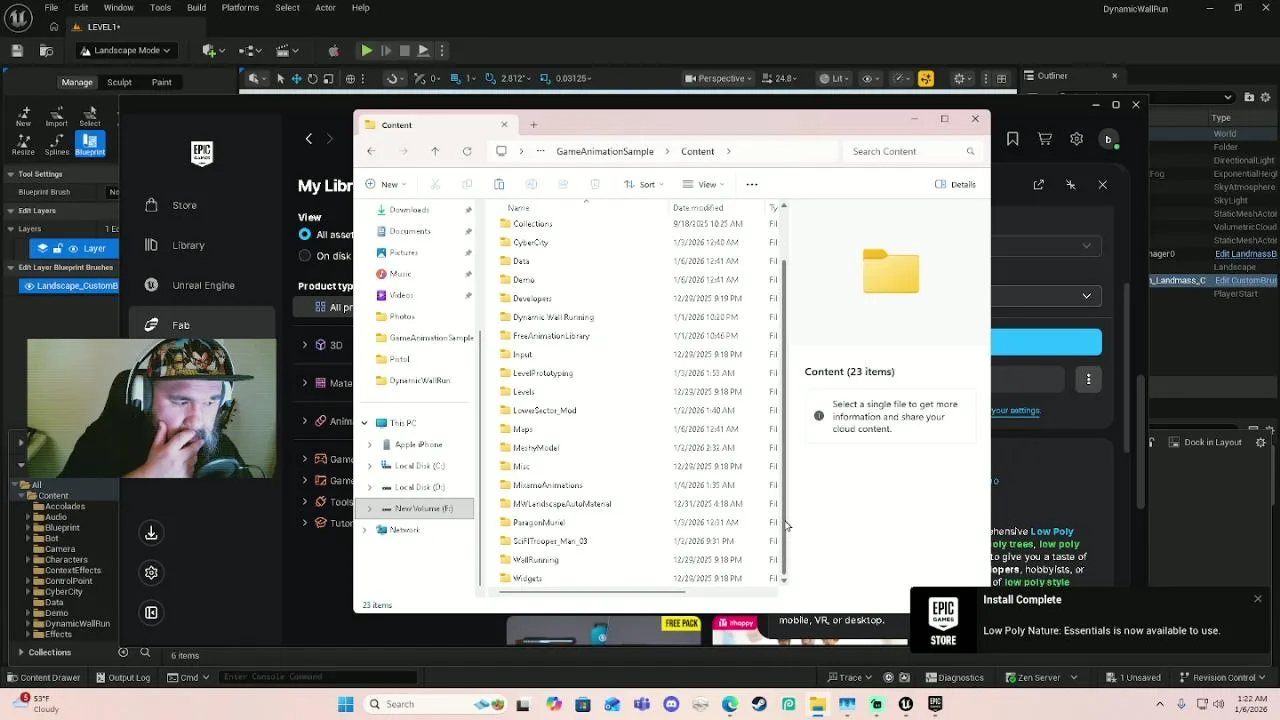This screenshot has width=1280, height=720.
Task: Save current level using the floppy disk icon
Action: click(17, 50)
